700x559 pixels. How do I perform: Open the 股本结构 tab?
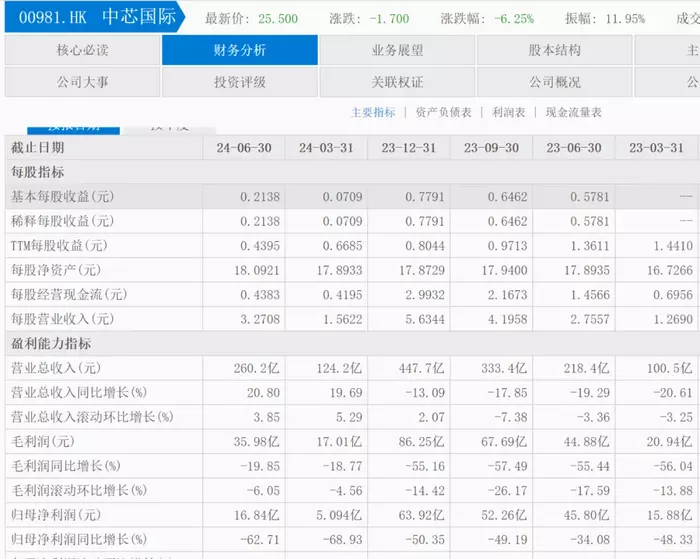[x=554, y=50]
